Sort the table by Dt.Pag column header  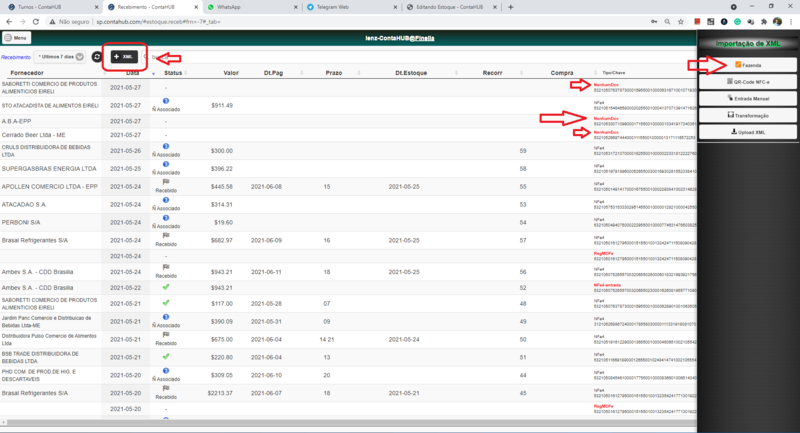pos(273,73)
